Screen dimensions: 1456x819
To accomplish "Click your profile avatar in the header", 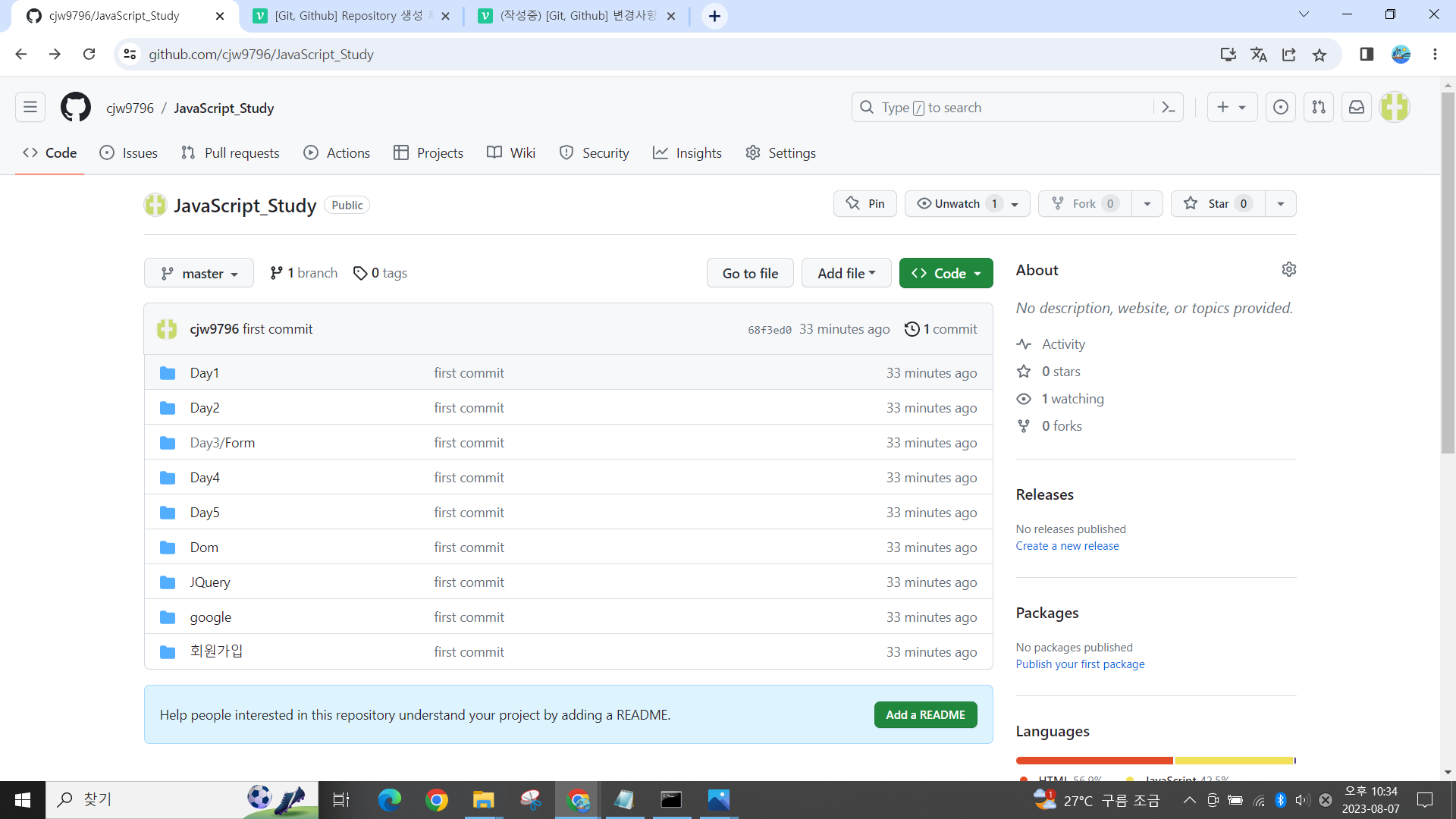I will pos(1395,107).
